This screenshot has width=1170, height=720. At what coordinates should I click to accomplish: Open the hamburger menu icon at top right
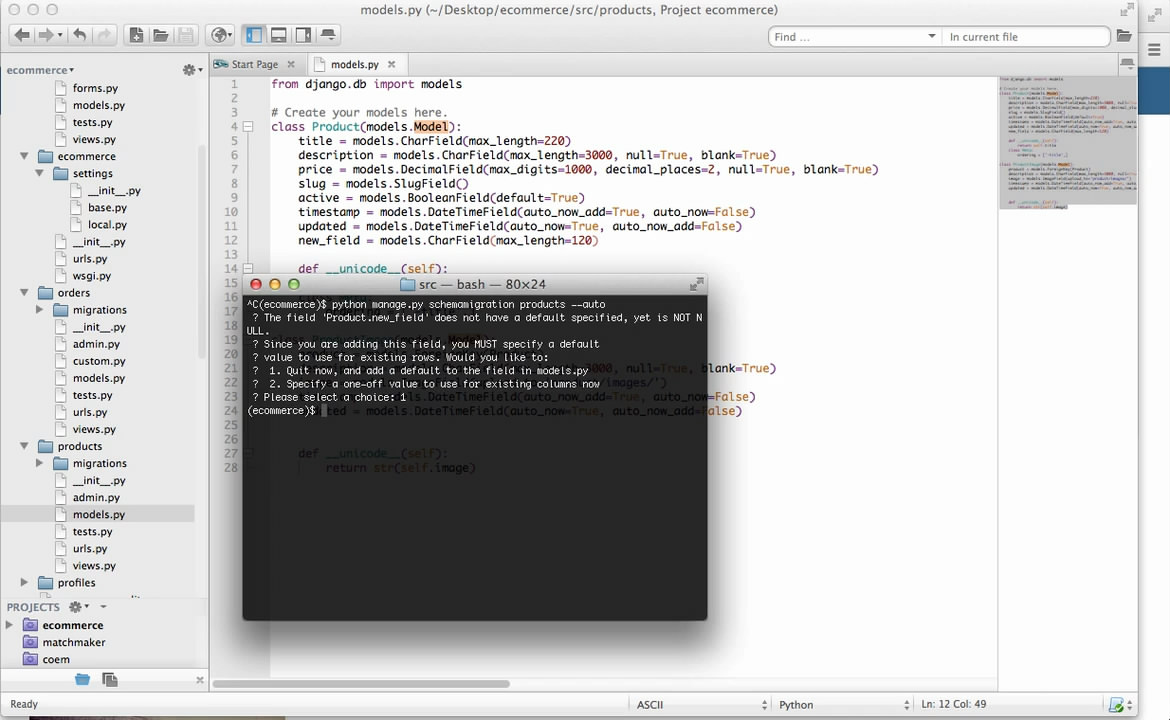(1154, 50)
